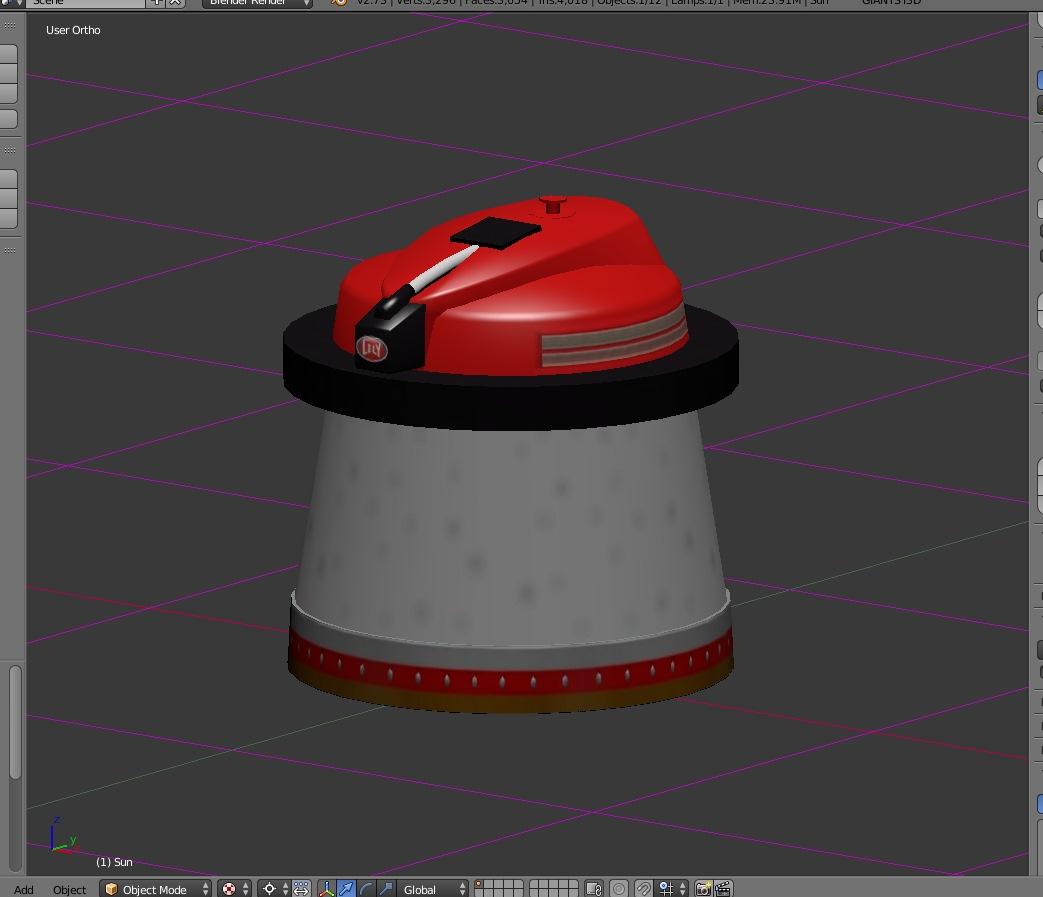Click the first scene layer button
Screen dimensions: 1043x897
click(x=481, y=884)
